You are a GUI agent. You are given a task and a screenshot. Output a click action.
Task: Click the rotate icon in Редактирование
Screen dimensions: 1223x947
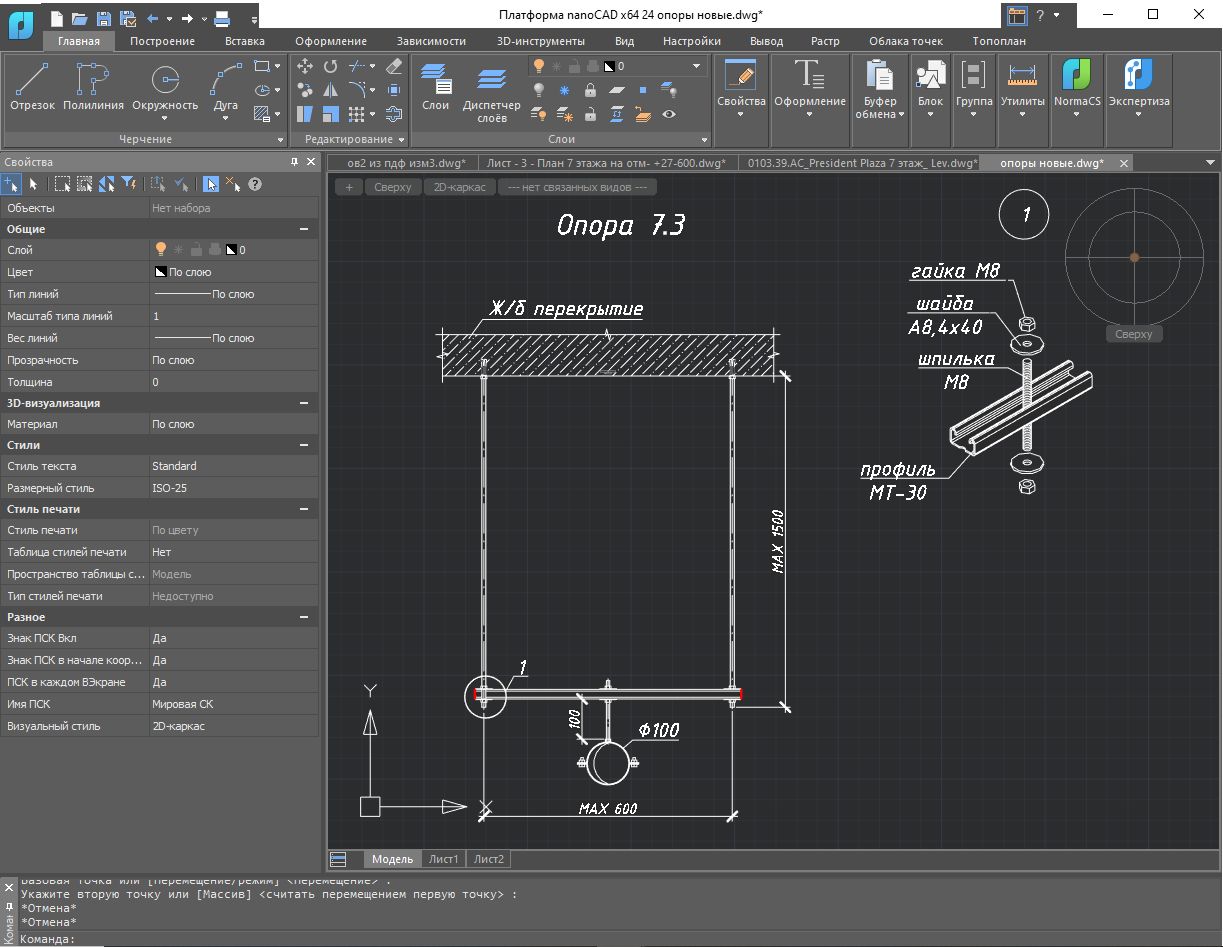[x=331, y=66]
